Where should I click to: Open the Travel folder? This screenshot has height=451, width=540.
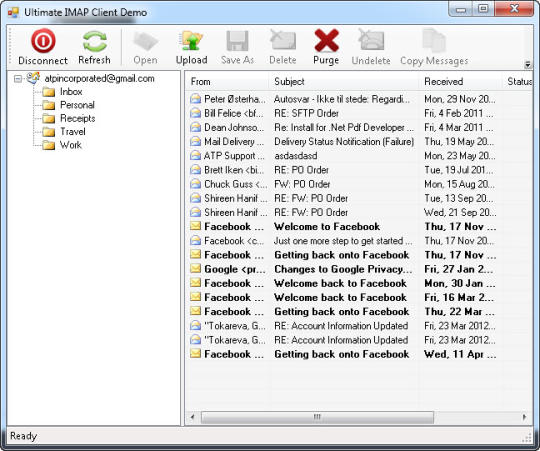point(73,132)
